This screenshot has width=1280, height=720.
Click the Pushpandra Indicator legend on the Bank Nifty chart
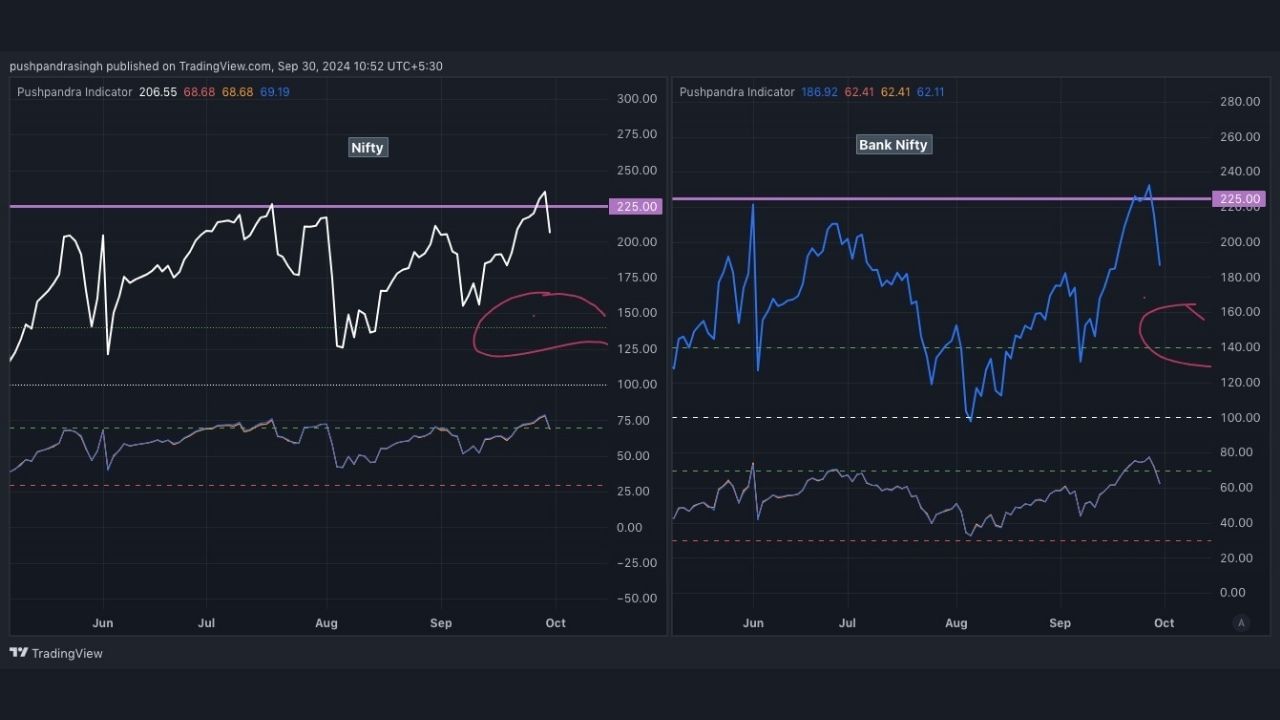pos(737,92)
